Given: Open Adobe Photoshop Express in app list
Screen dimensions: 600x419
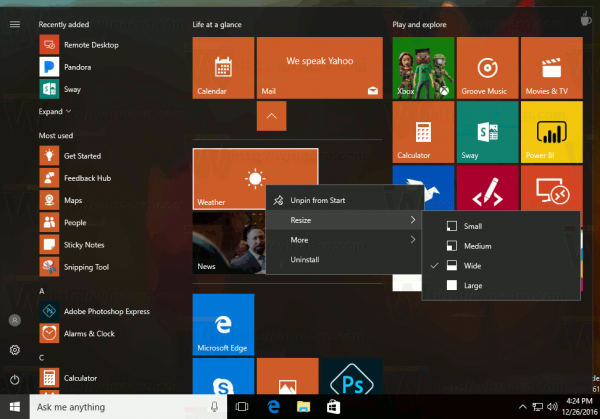Looking at the screenshot, I should [x=96, y=311].
